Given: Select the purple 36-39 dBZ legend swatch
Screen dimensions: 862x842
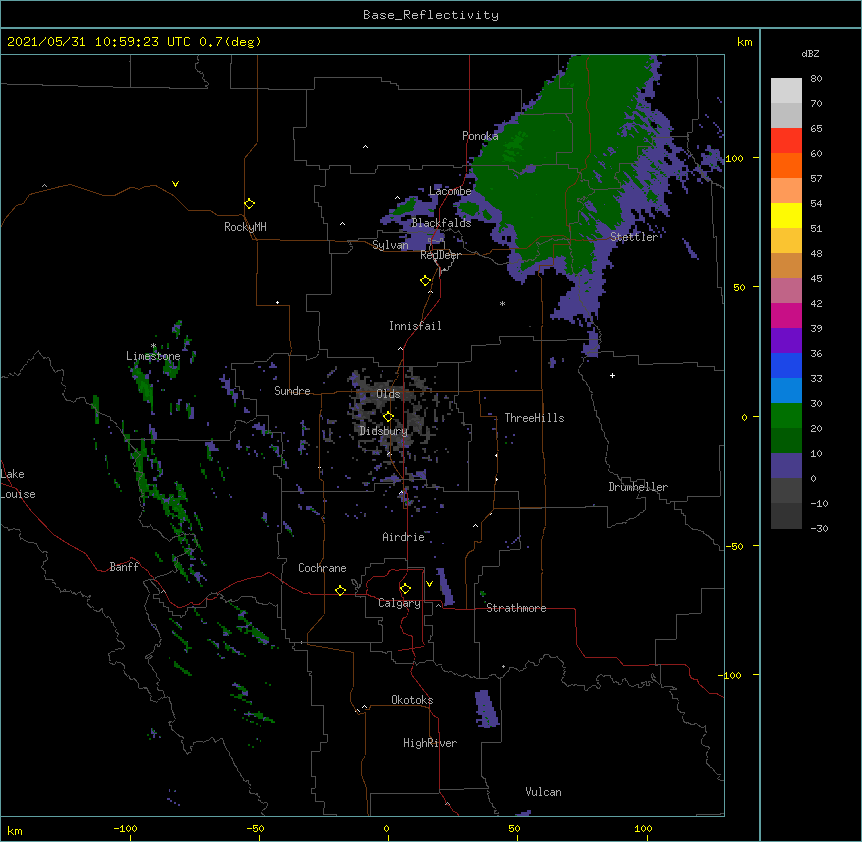Looking at the screenshot, I should pyautogui.click(x=786, y=341).
